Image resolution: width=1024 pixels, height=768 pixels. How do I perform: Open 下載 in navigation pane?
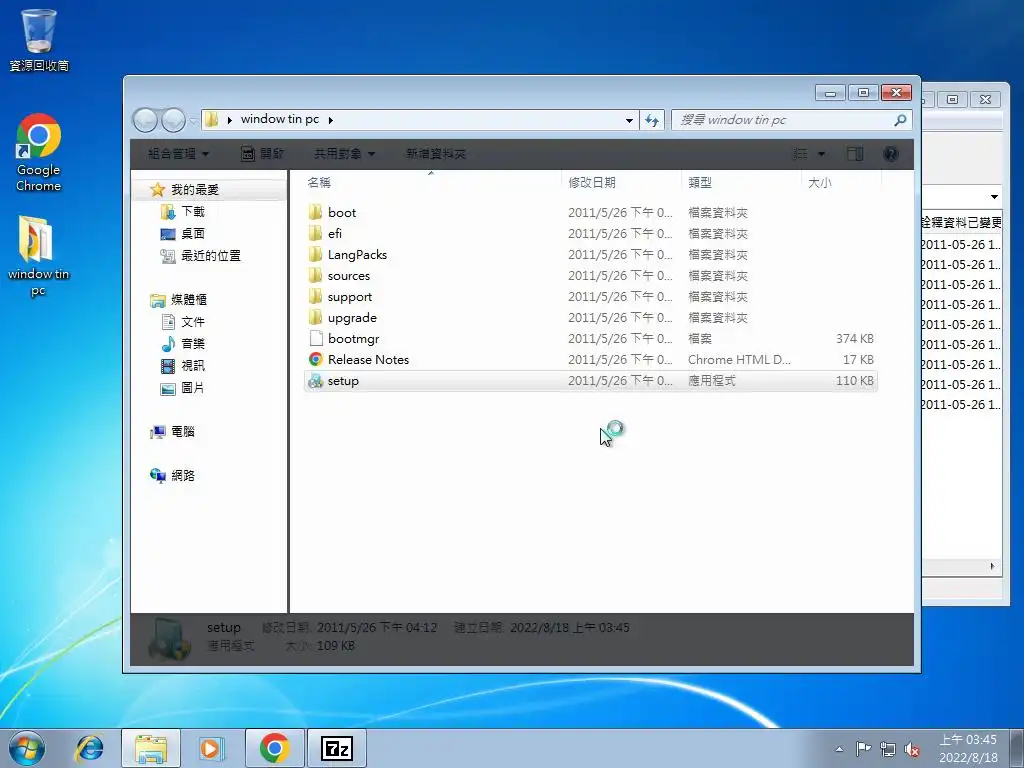coord(193,212)
